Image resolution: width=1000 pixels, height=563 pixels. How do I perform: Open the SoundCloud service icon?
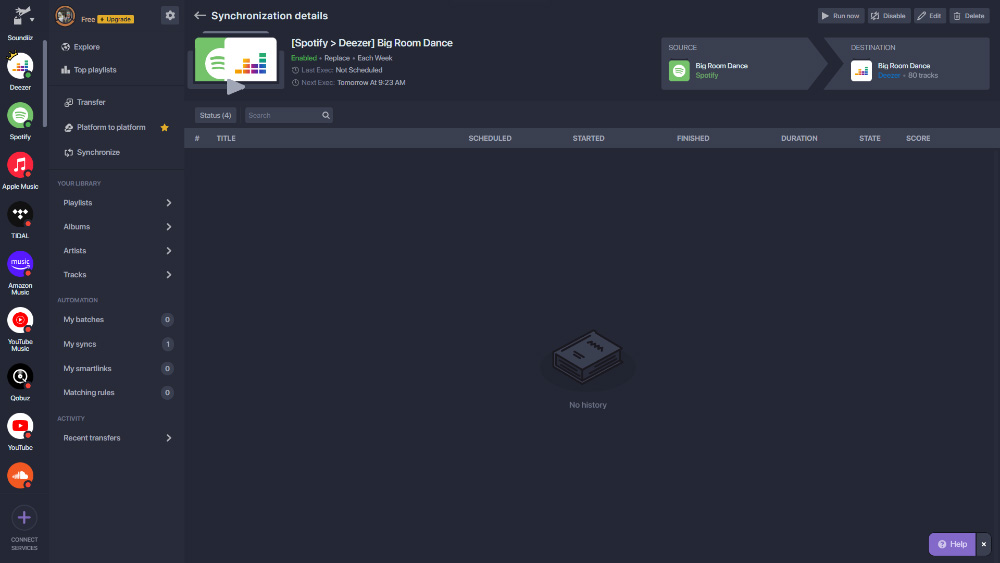[20, 476]
